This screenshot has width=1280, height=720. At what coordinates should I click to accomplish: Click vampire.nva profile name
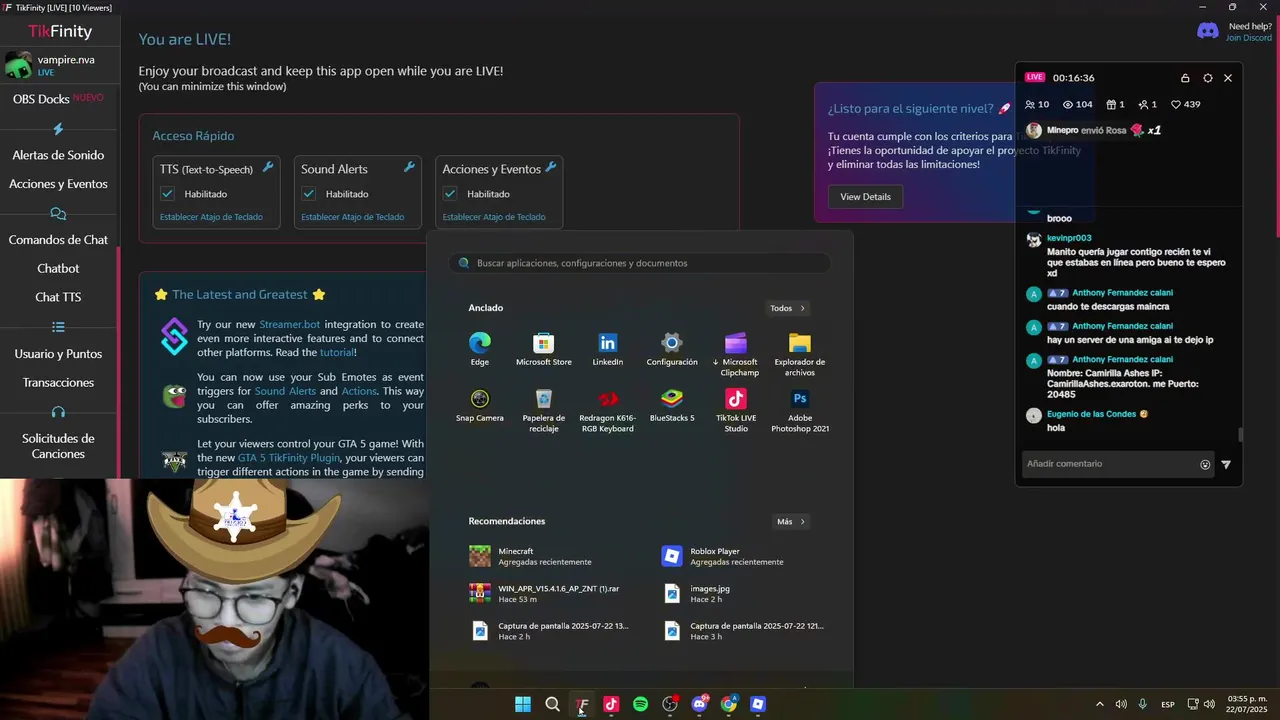tap(66, 60)
